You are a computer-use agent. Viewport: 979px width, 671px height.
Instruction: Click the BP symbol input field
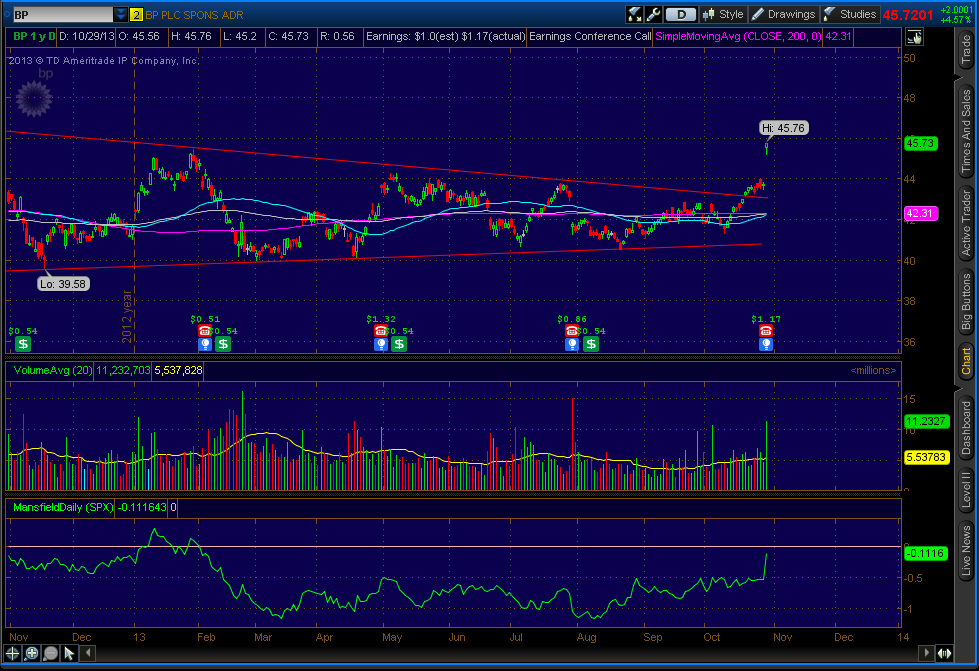(60, 14)
